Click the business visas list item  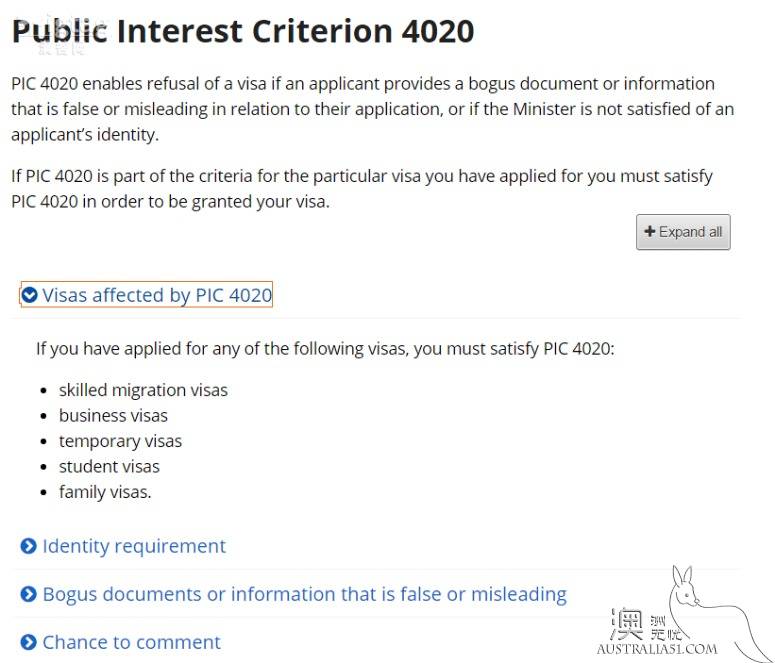pyautogui.click(x=113, y=416)
